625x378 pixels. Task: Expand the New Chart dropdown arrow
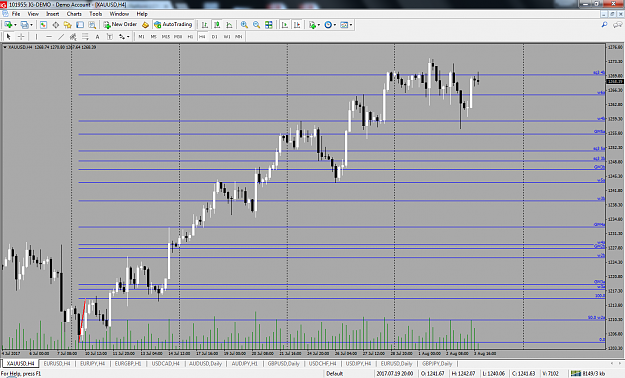pyautogui.click(x=15, y=25)
